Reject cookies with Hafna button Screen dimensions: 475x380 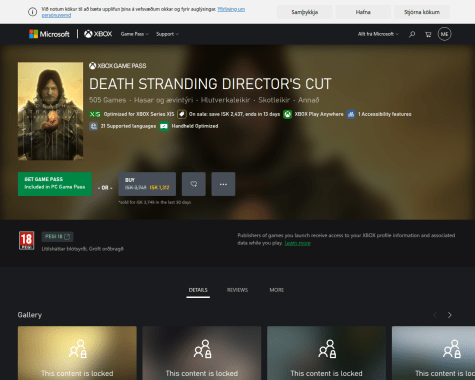(363, 12)
